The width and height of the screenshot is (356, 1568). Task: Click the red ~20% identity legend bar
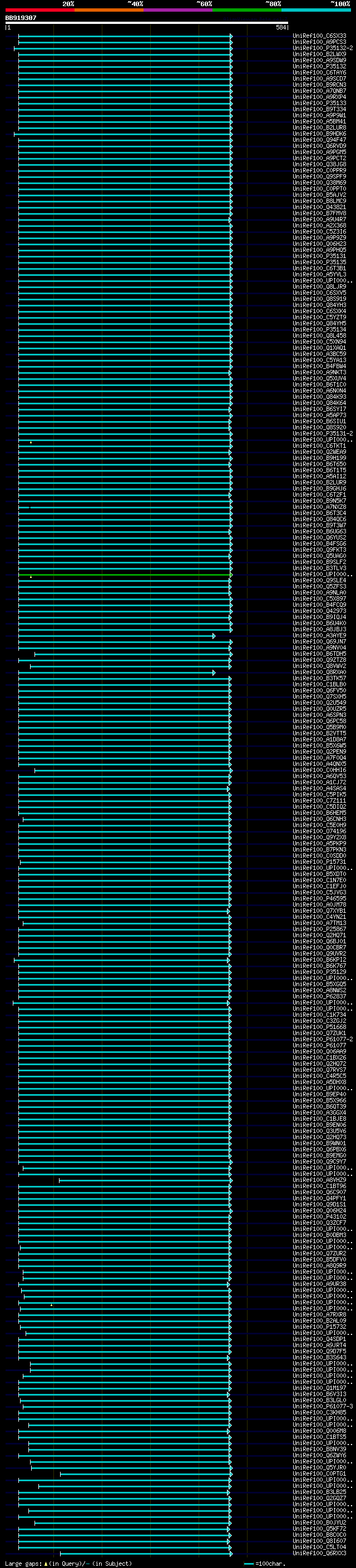click(39, 11)
